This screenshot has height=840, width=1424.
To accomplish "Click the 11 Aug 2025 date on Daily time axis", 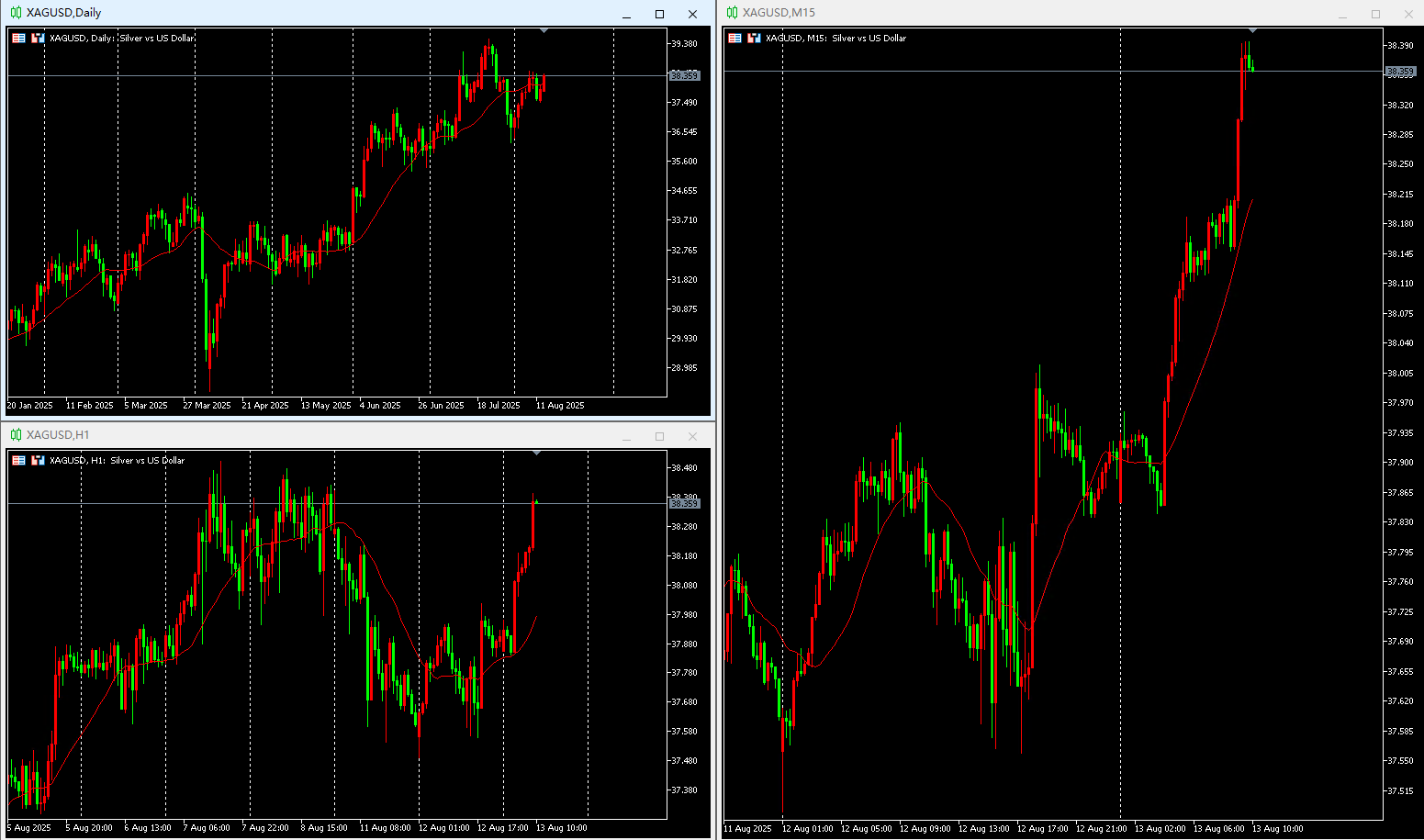I will click(x=560, y=405).
